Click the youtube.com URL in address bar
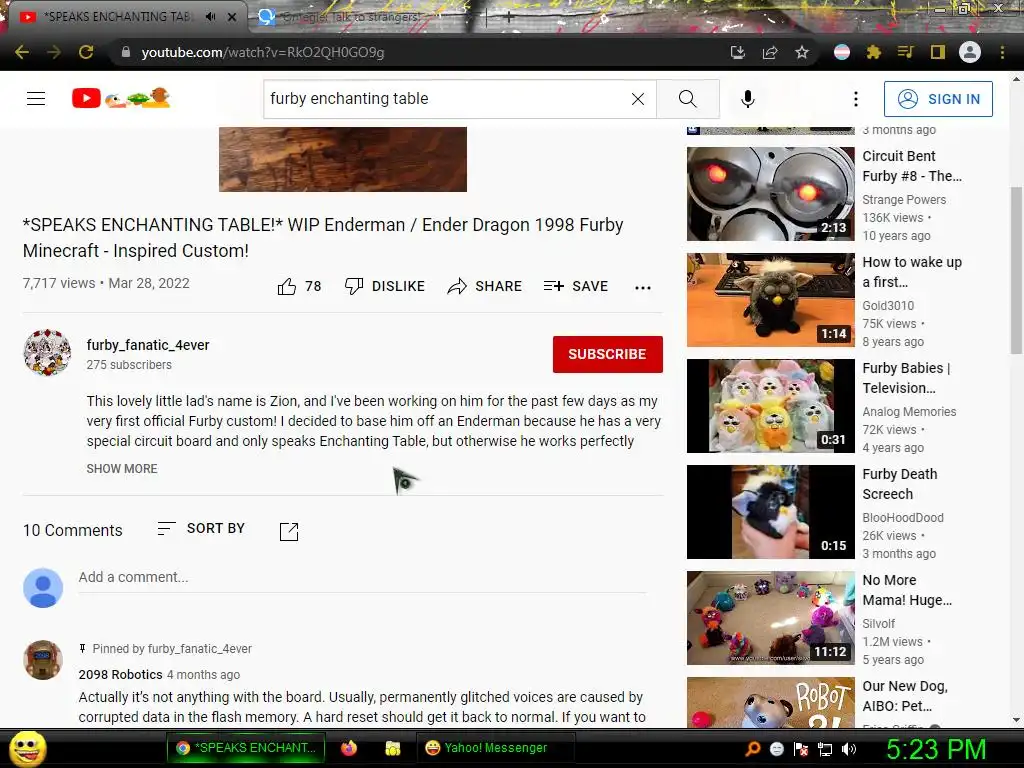 tap(263, 52)
